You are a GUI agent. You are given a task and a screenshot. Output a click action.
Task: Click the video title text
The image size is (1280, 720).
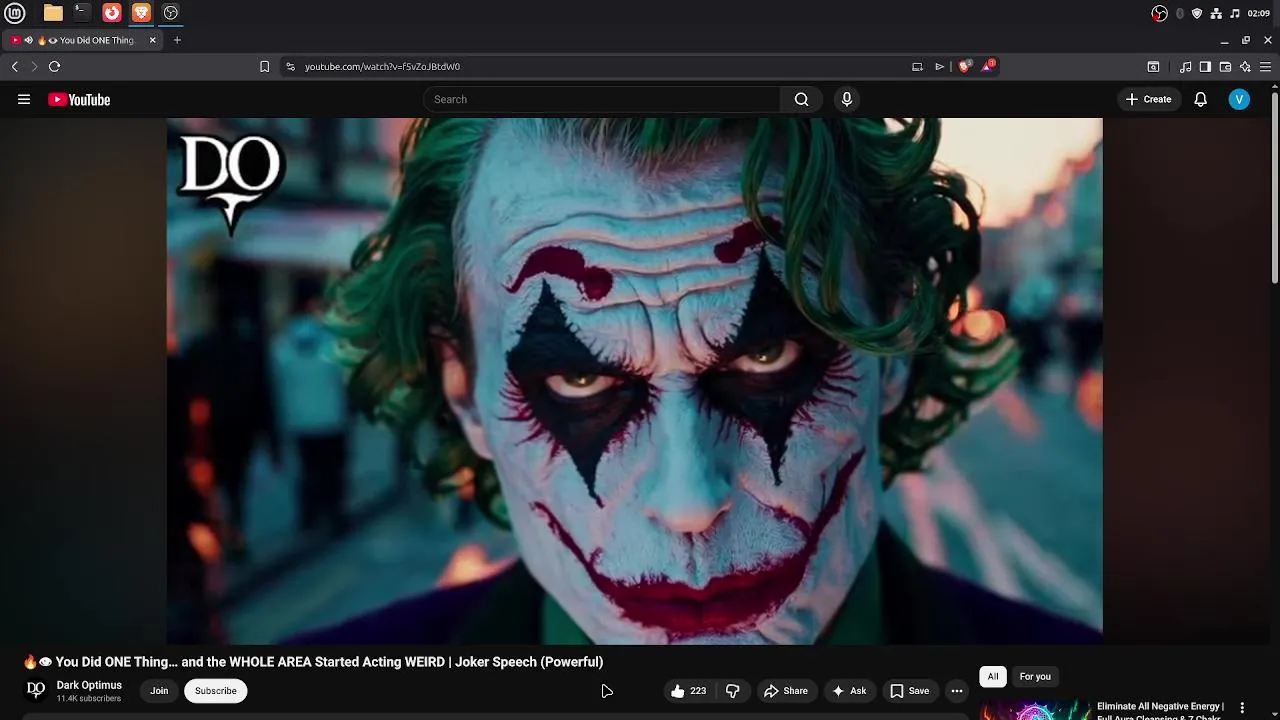click(x=313, y=662)
